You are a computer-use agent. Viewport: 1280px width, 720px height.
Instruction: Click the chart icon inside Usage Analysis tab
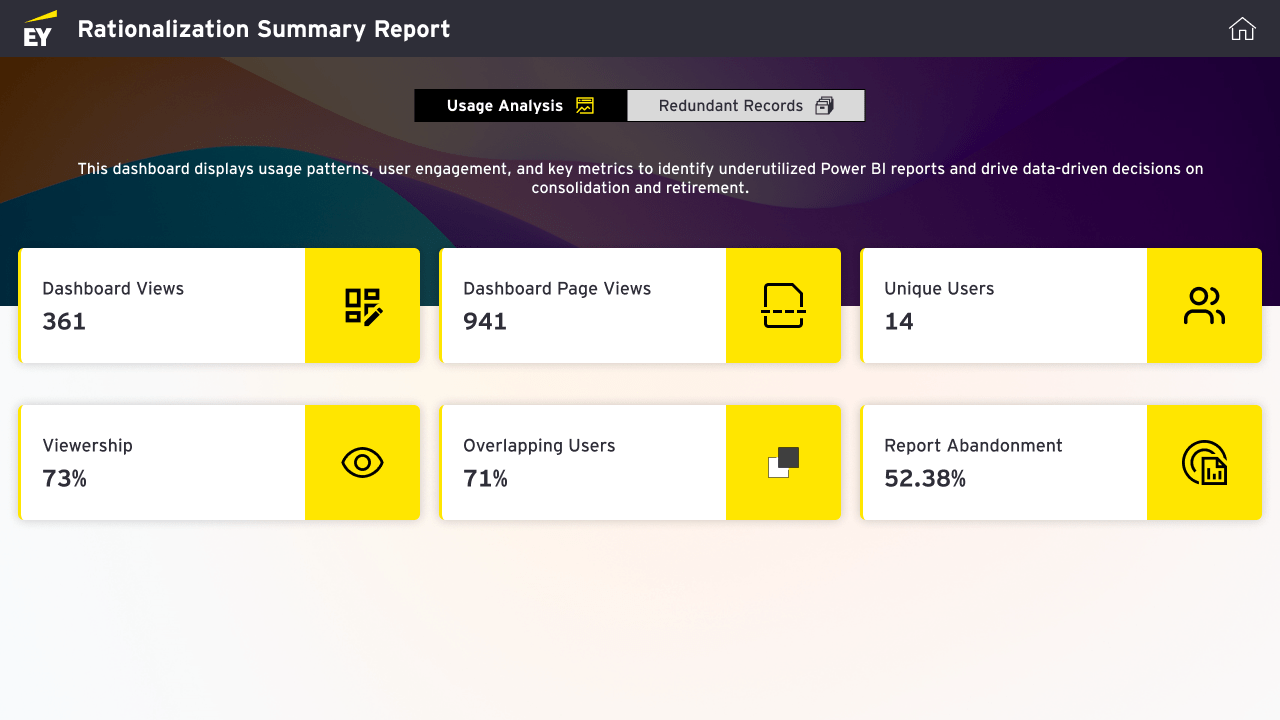(585, 106)
